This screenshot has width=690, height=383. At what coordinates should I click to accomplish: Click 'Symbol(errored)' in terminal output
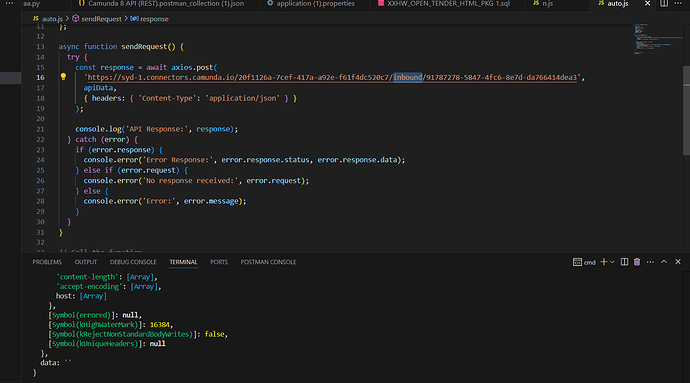pyautogui.click(x=81, y=315)
